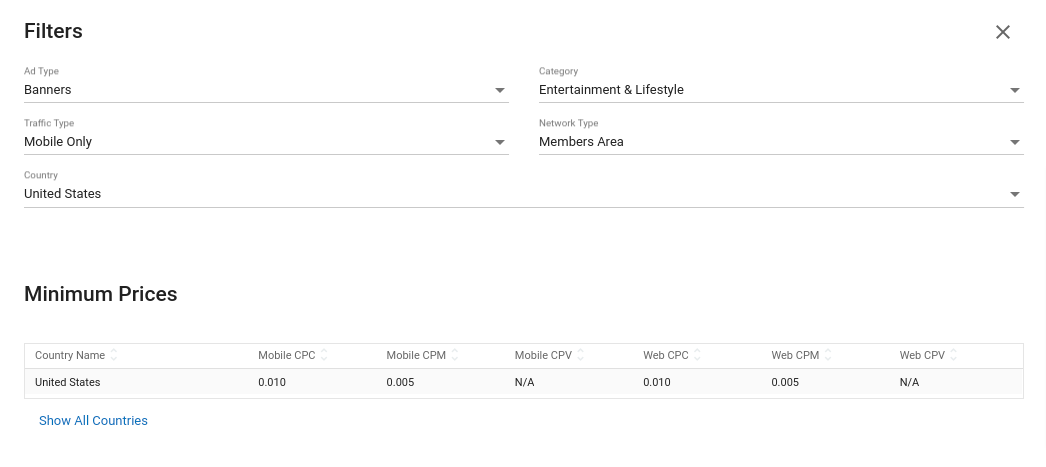1046x467 pixels.
Task: Expand the Category dropdown
Action: [1014, 91]
